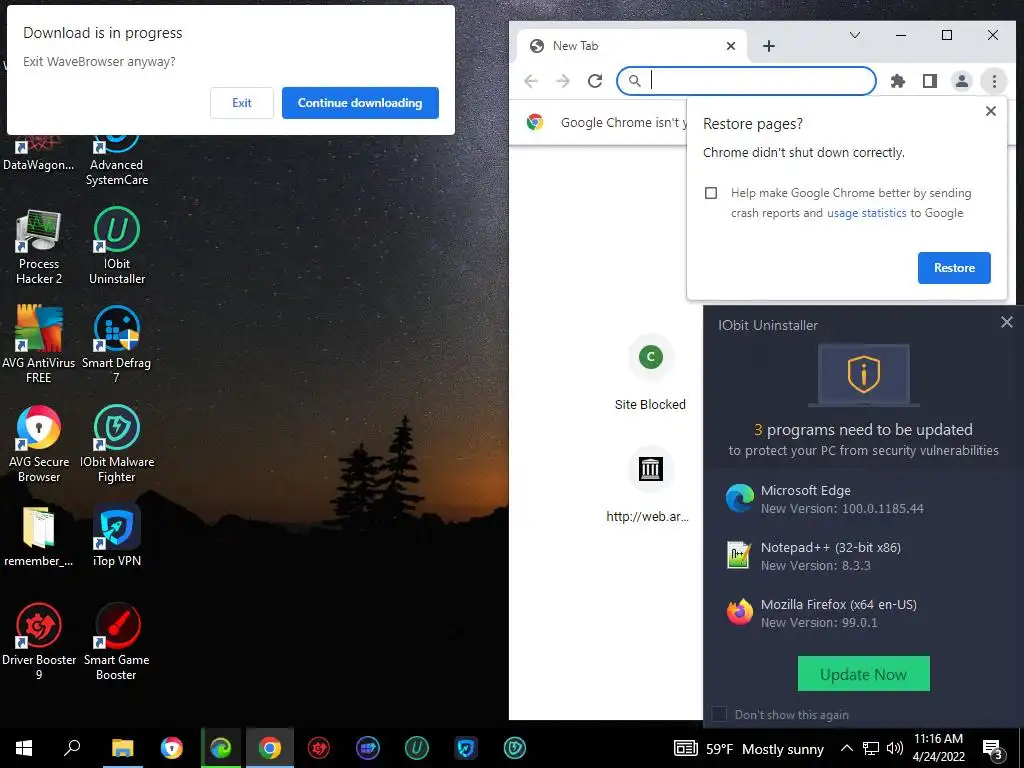Open Chrome profile avatar icon
This screenshot has width=1024, height=768.
click(x=962, y=81)
